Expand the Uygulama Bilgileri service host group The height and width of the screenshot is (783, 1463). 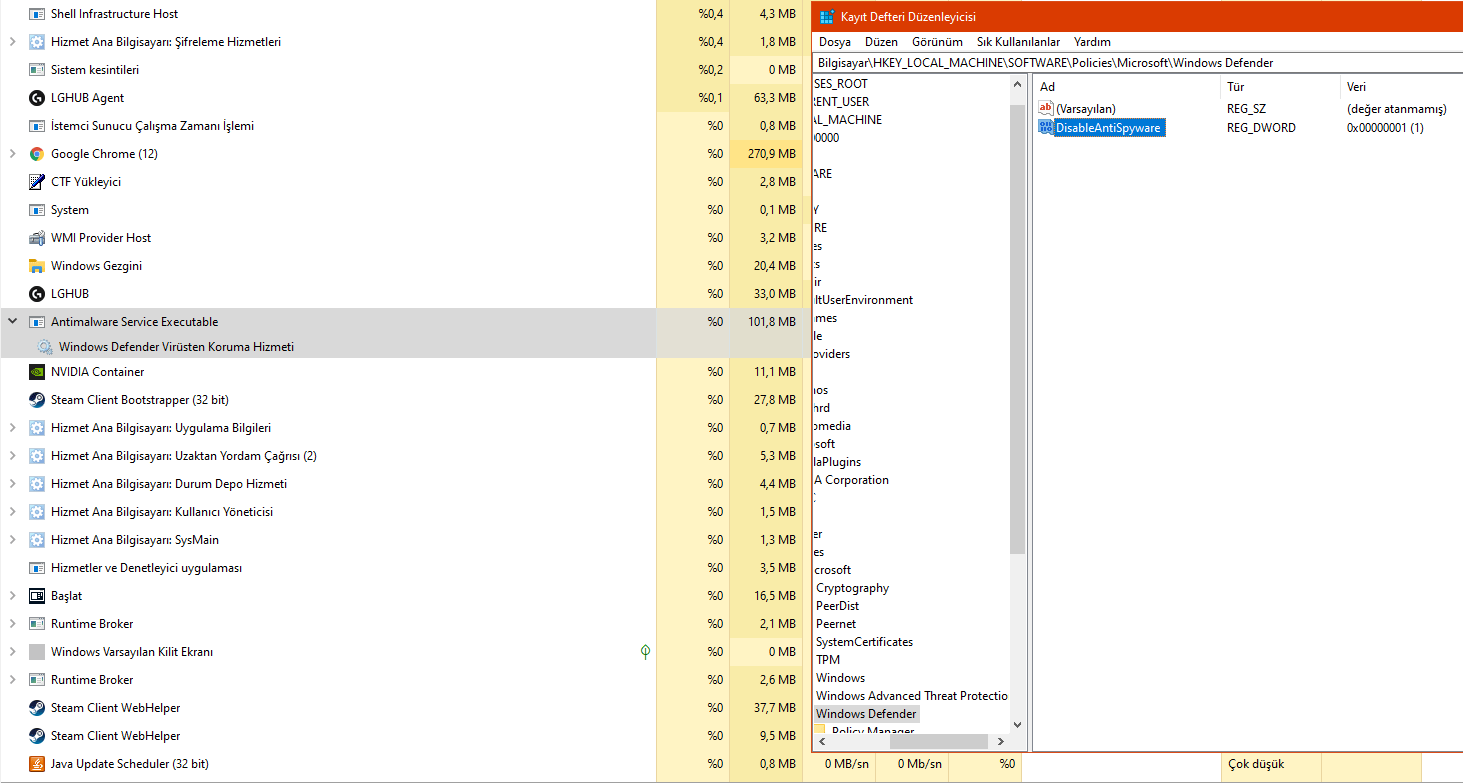click(12, 428)
